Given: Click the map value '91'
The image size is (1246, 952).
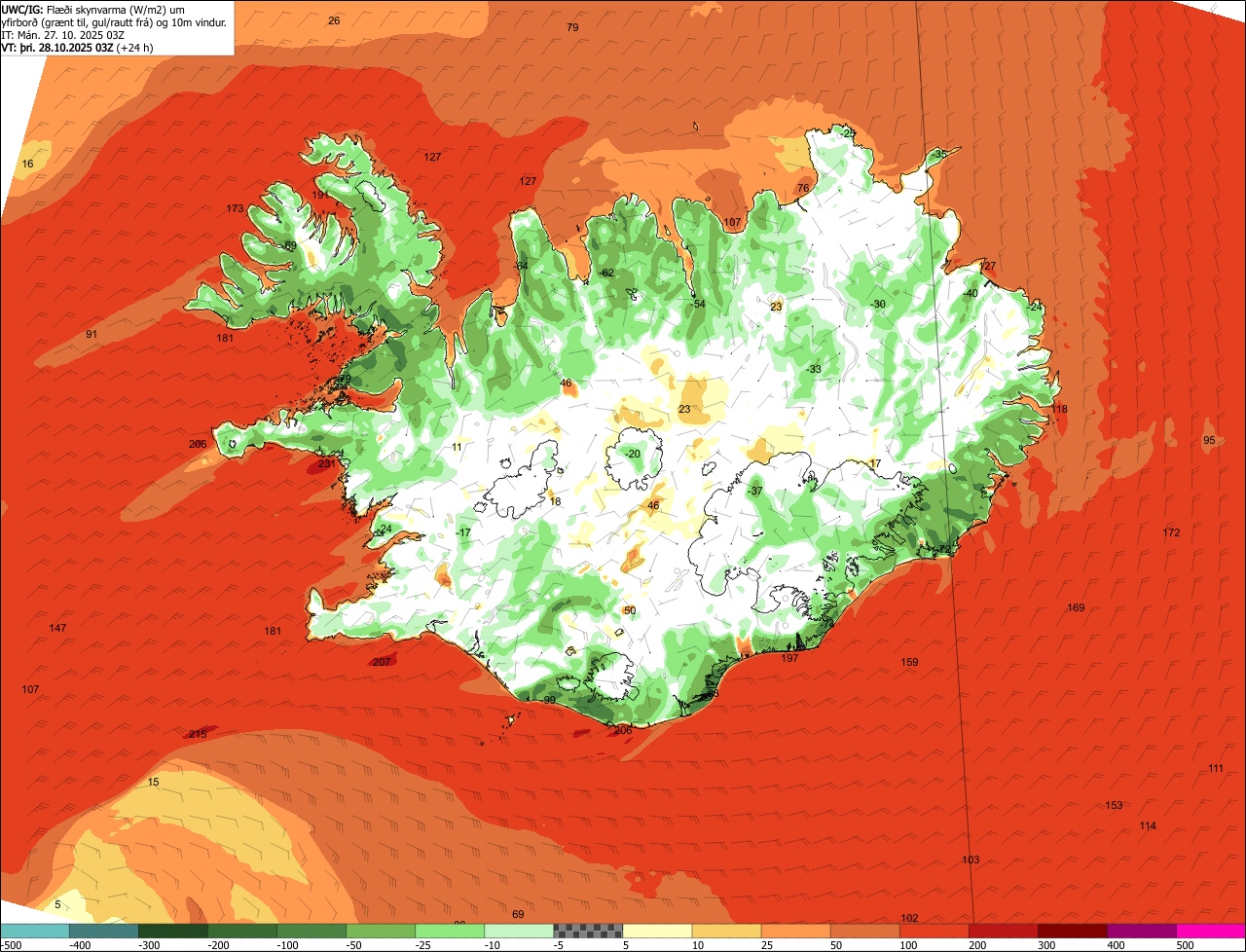Looking at the screenshot, I should (92, 334).
